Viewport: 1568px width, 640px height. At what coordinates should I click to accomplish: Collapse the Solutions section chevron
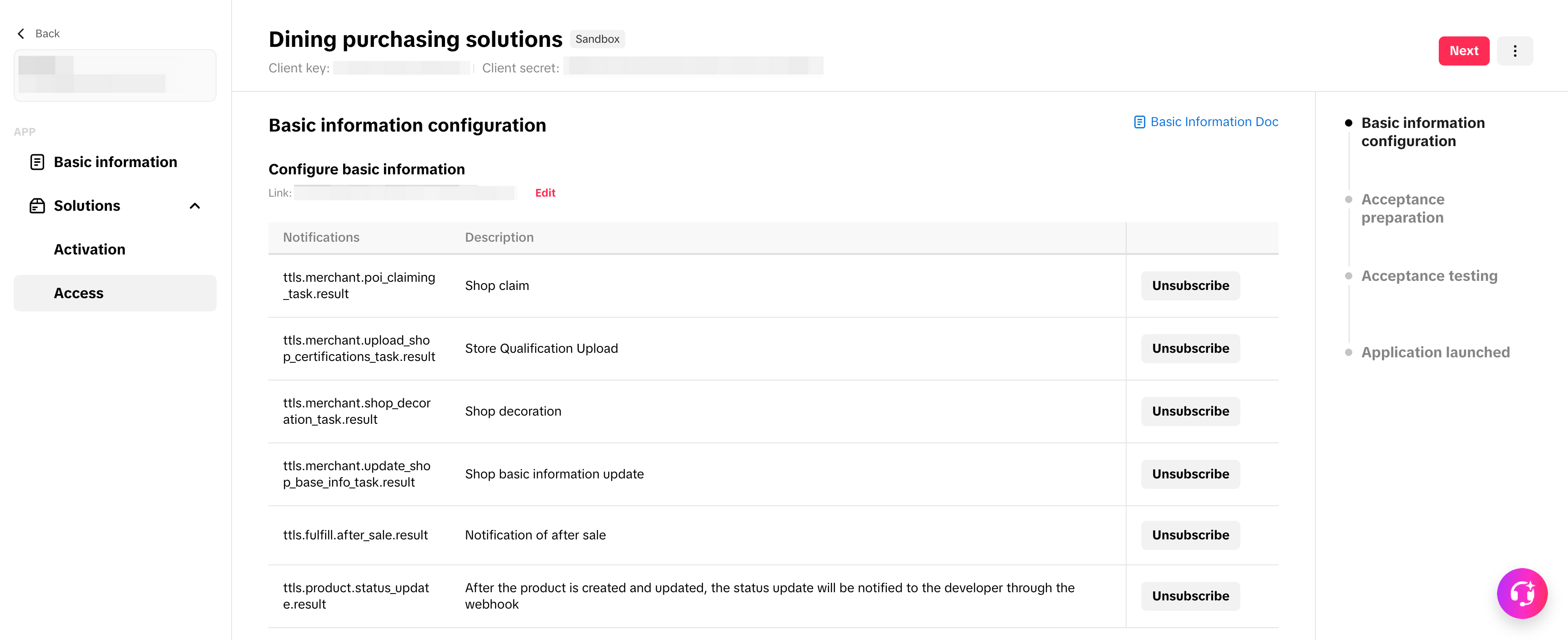(x=195, y=206)
